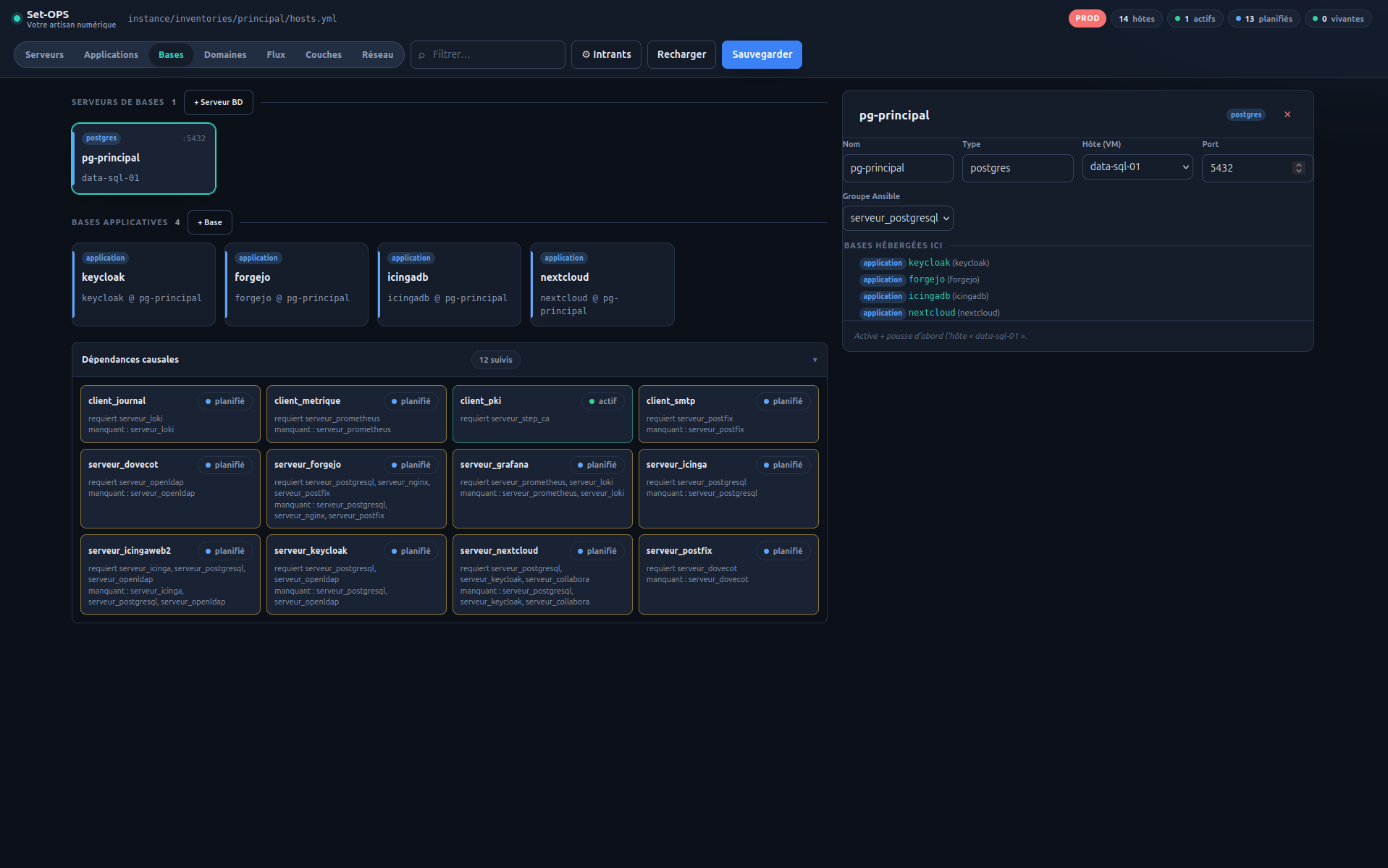Select the serveur_keycloak dependency card

[x=356, y=575]
